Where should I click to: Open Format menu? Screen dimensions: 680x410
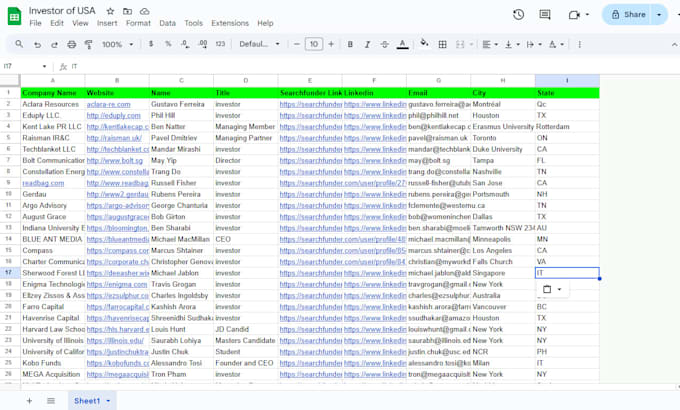[x=138, y=23]
